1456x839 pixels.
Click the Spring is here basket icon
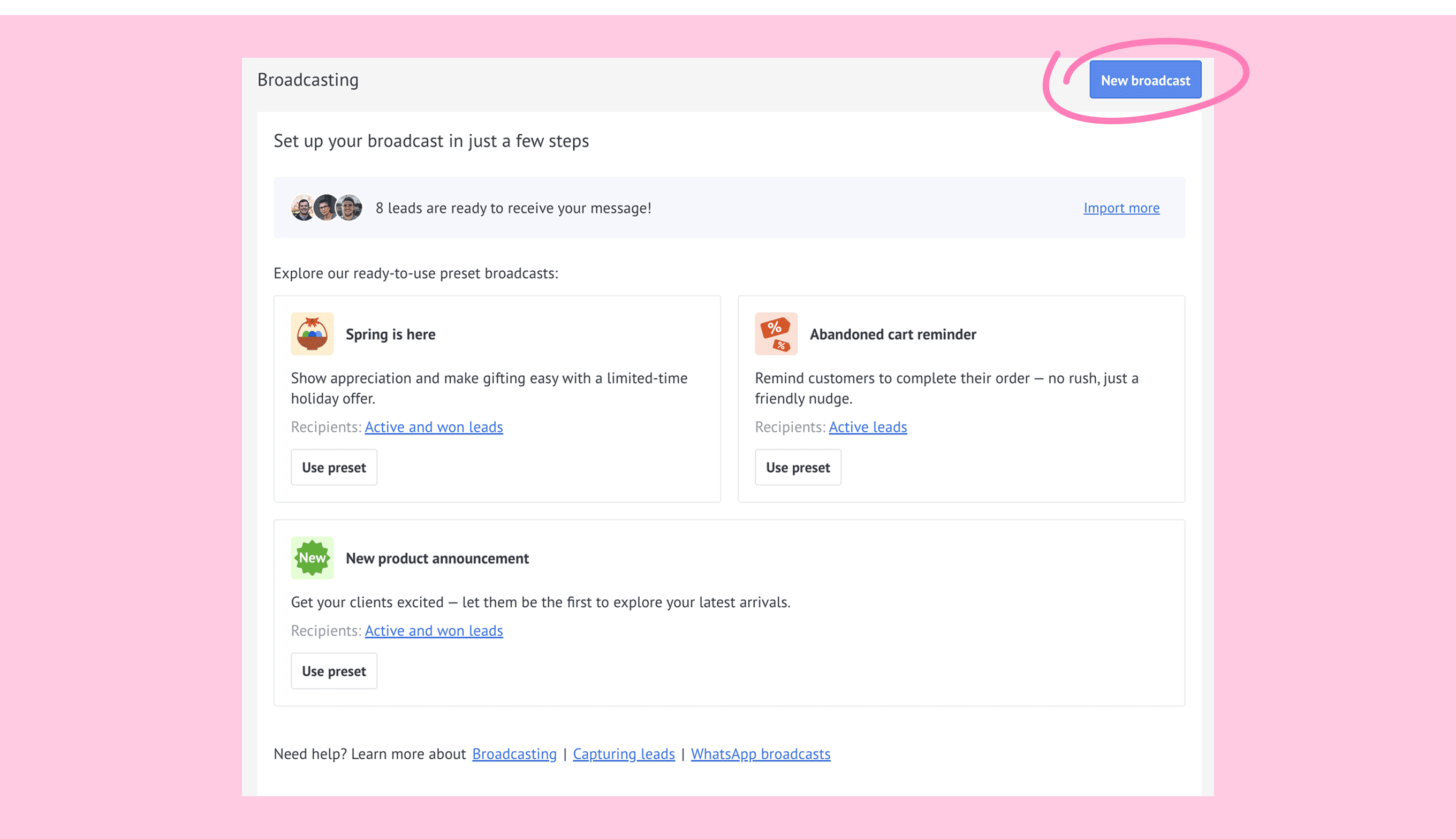312,334
